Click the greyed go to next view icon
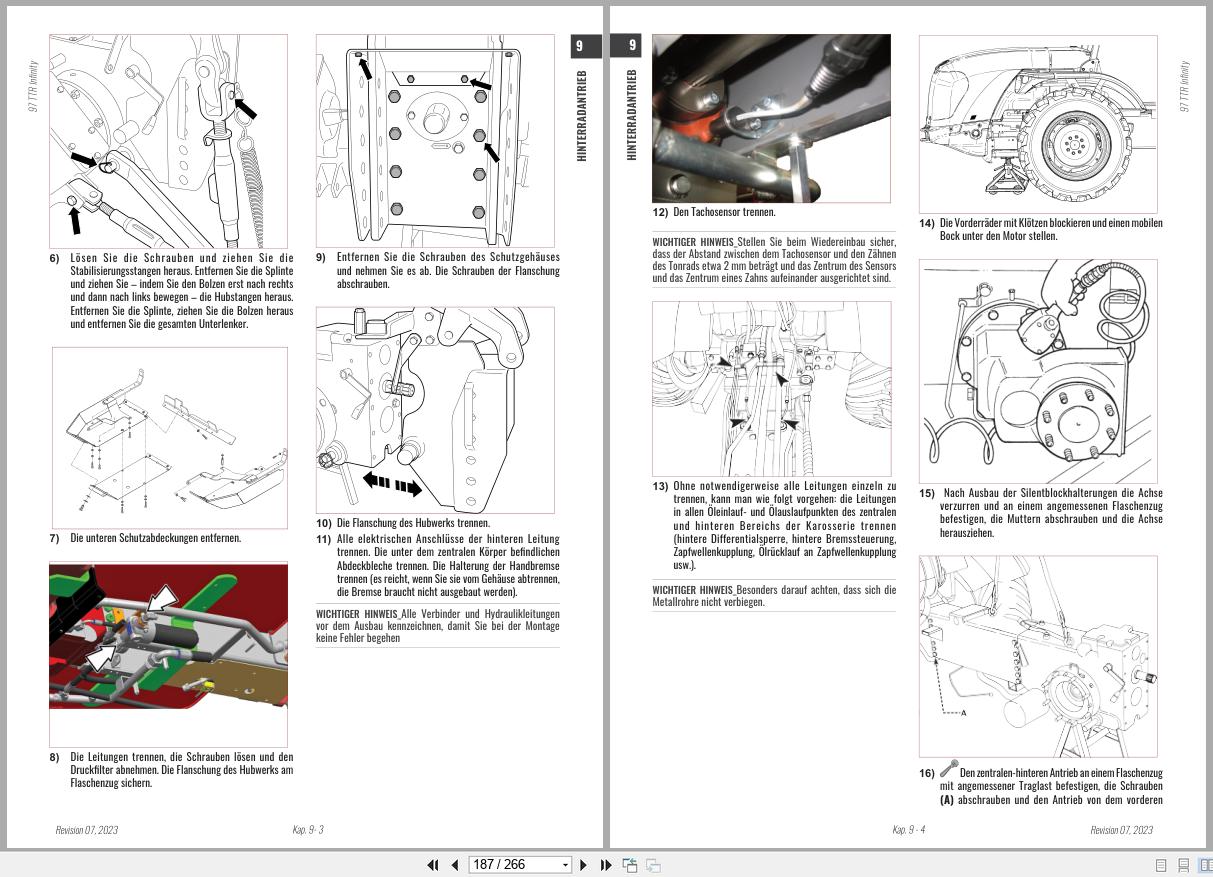 click(x=653, y=865)
